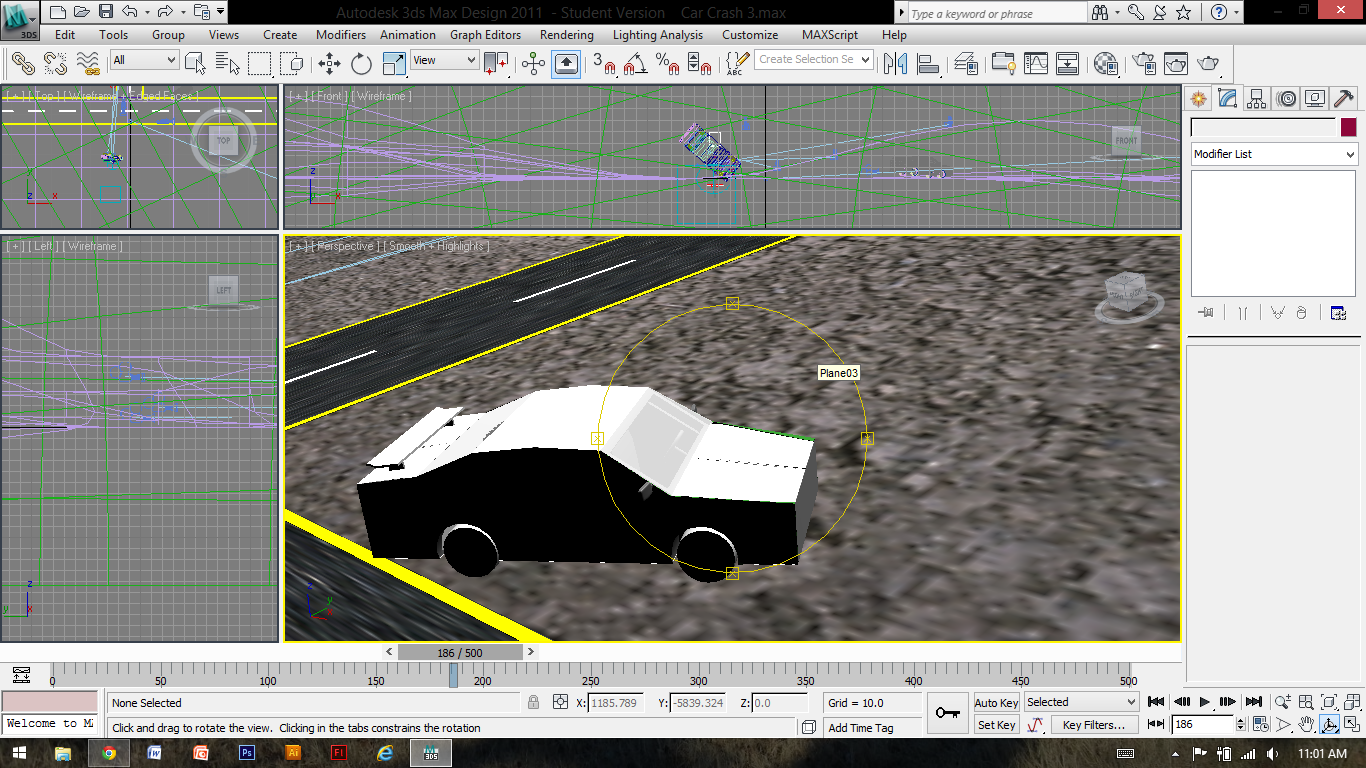Viewport: 1366px width, 768px height.
Task: Activate the Select and Rotate tool
Action: coord(361,63)
